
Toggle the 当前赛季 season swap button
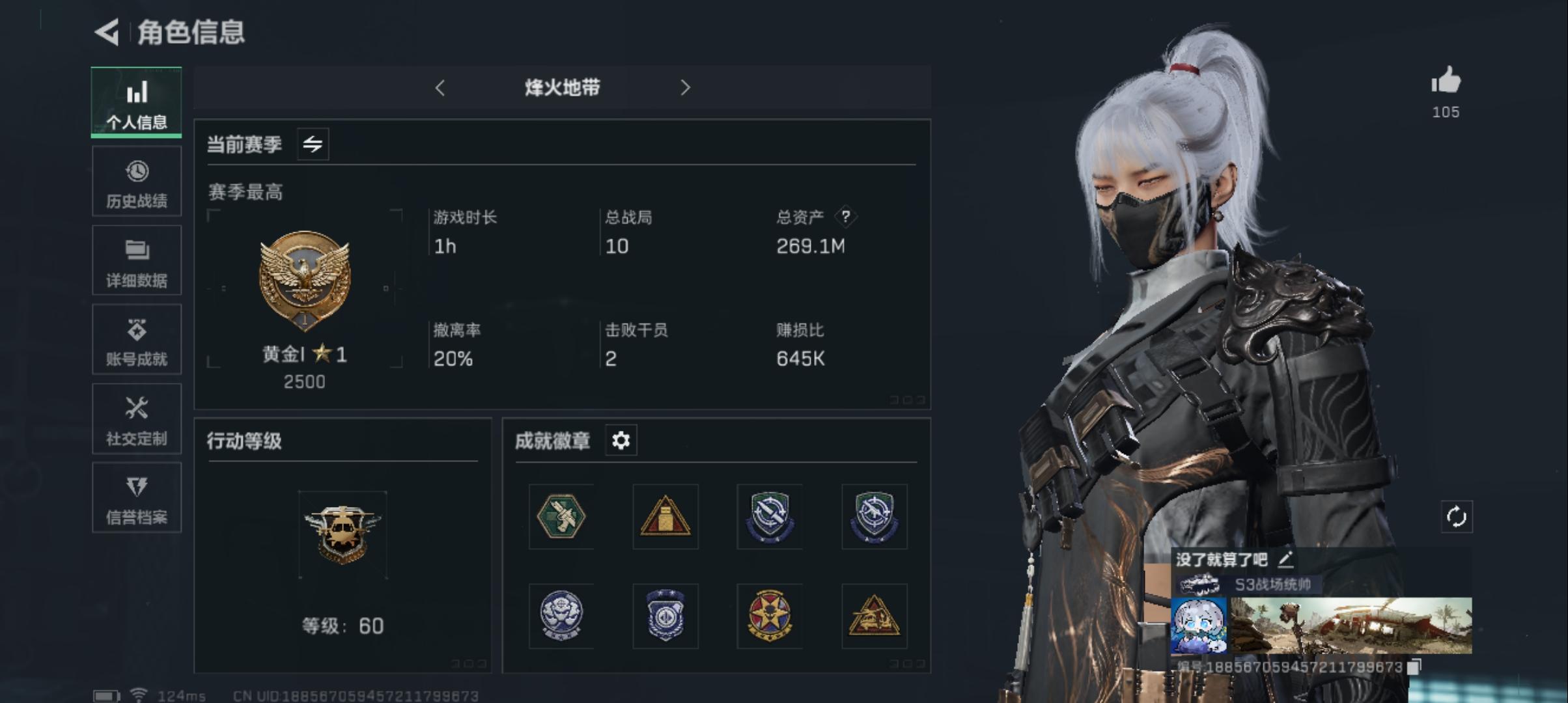[313, 144]
